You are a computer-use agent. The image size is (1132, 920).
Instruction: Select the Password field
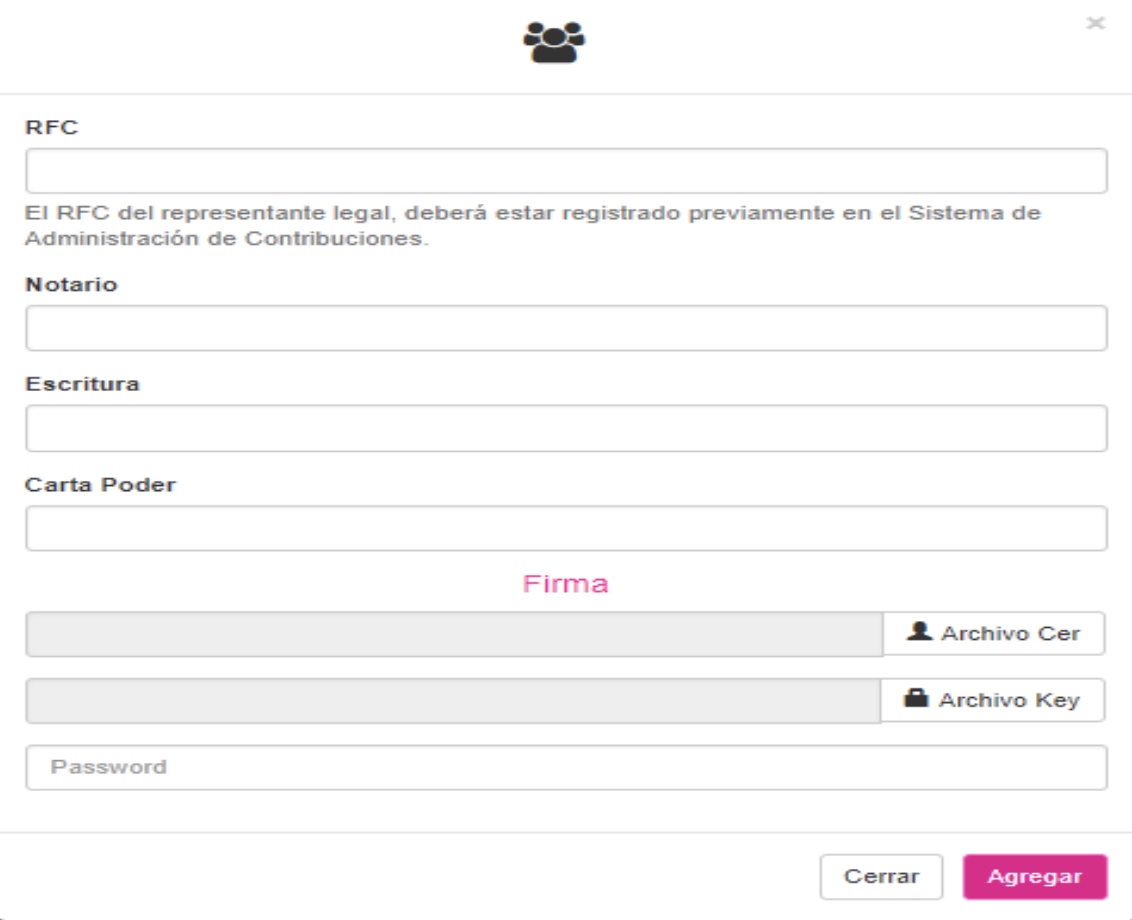[x=566, y=767]
